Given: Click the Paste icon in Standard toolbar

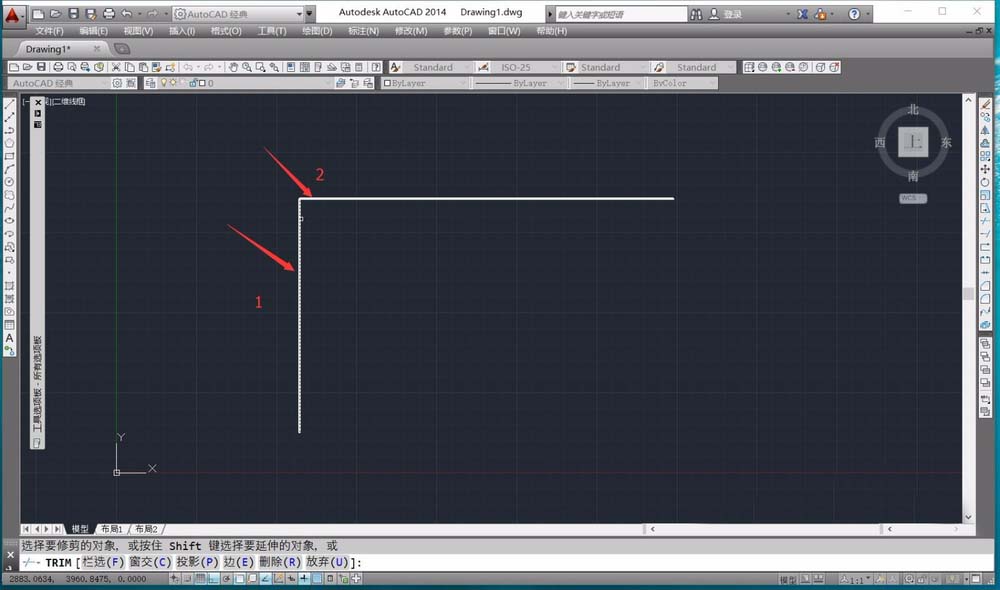Looking at the screenshot, I should tap(143, 67).
